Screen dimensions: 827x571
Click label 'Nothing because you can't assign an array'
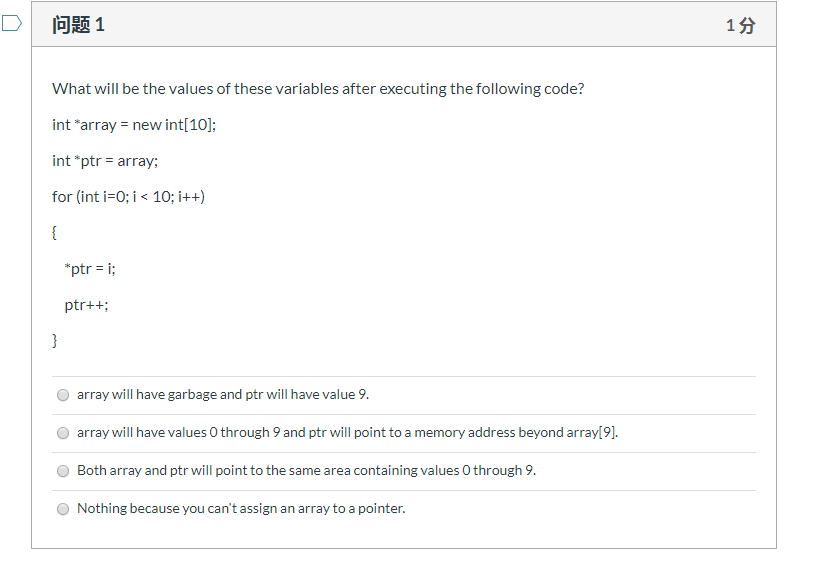pos(241,508)
